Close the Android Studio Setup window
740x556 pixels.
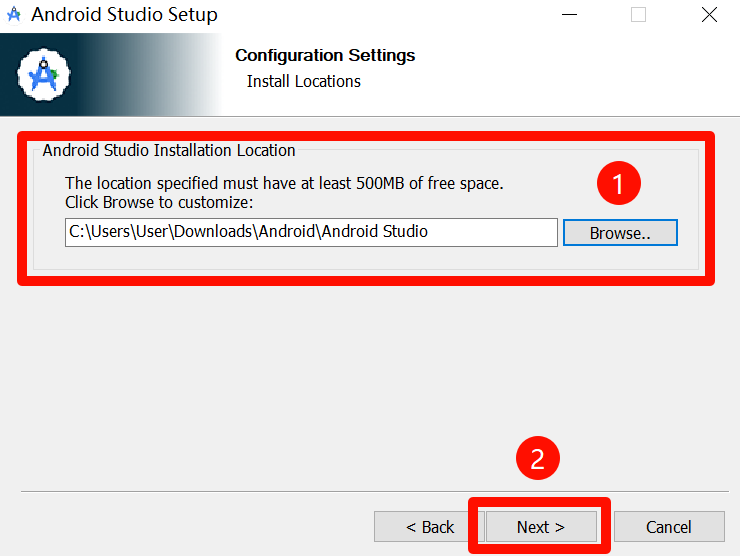tap(709, 15)
